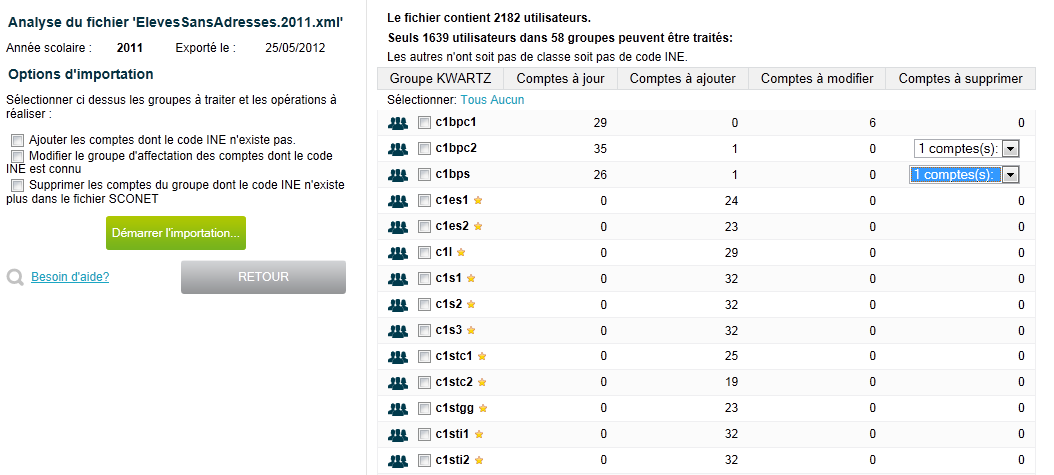Click the group icon for c1s2
Screen dimensions: 1054x475
pyautogui.click(x=398, y=304)
